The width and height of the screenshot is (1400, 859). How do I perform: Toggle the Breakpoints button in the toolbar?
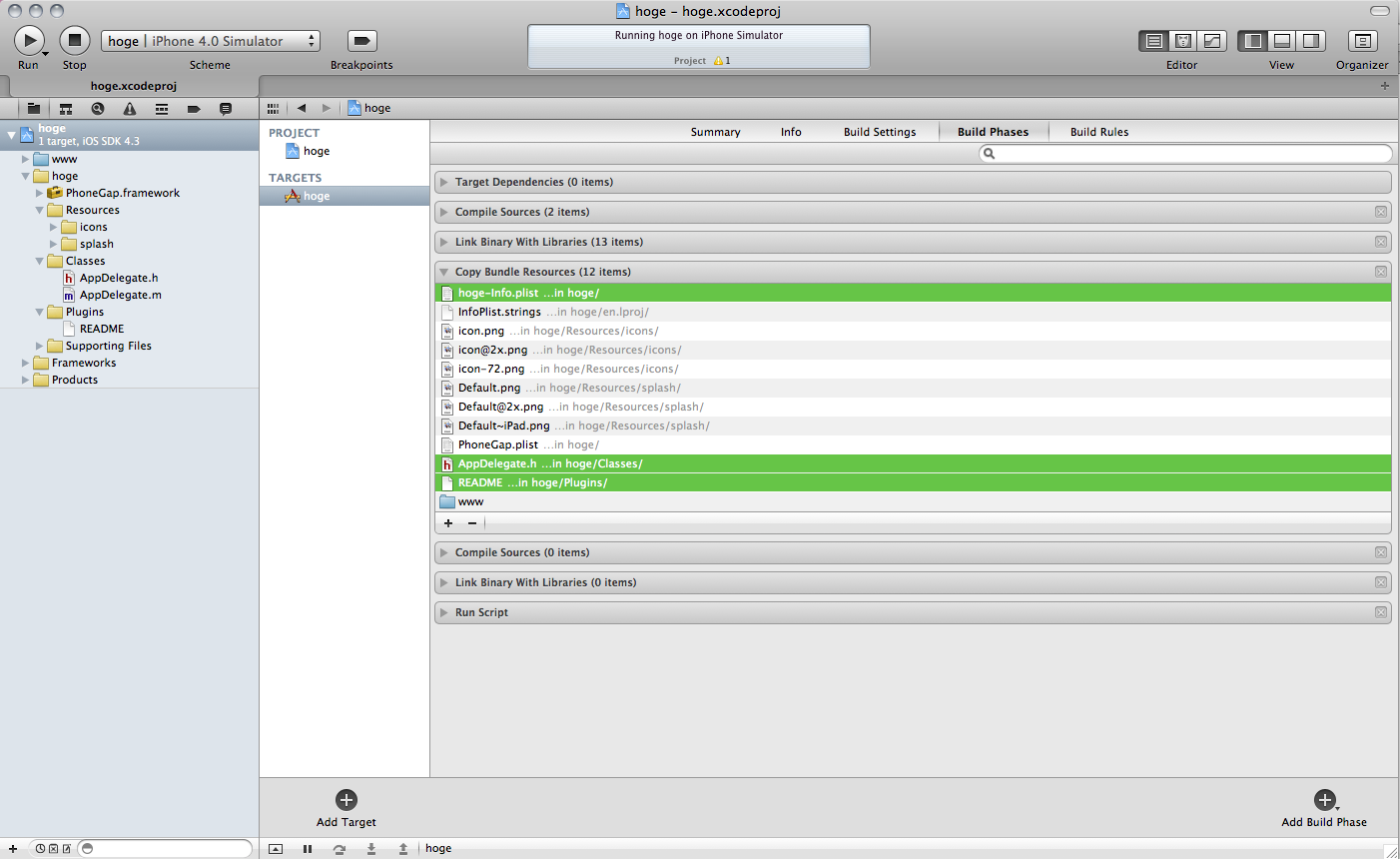(361, 41)
